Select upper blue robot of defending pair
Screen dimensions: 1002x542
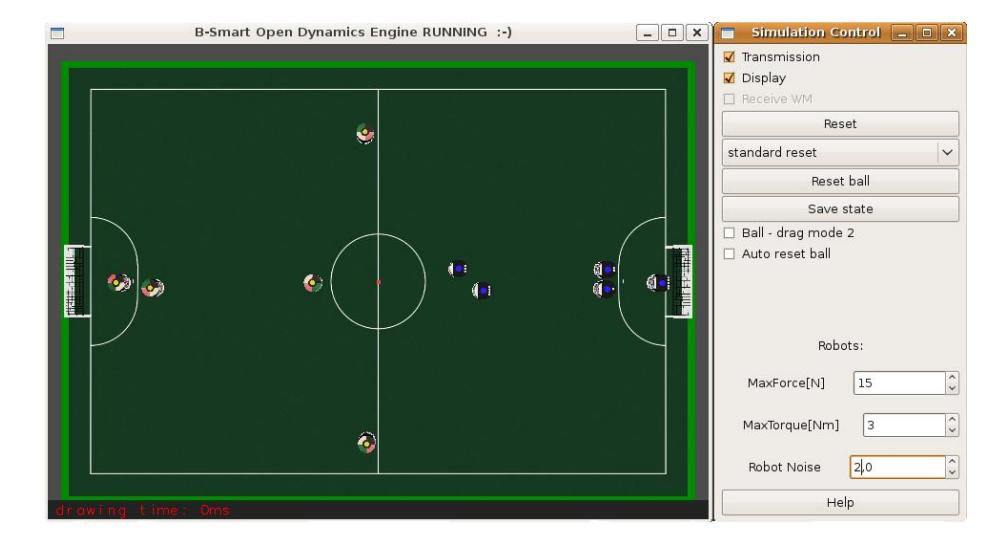(604, 270)
